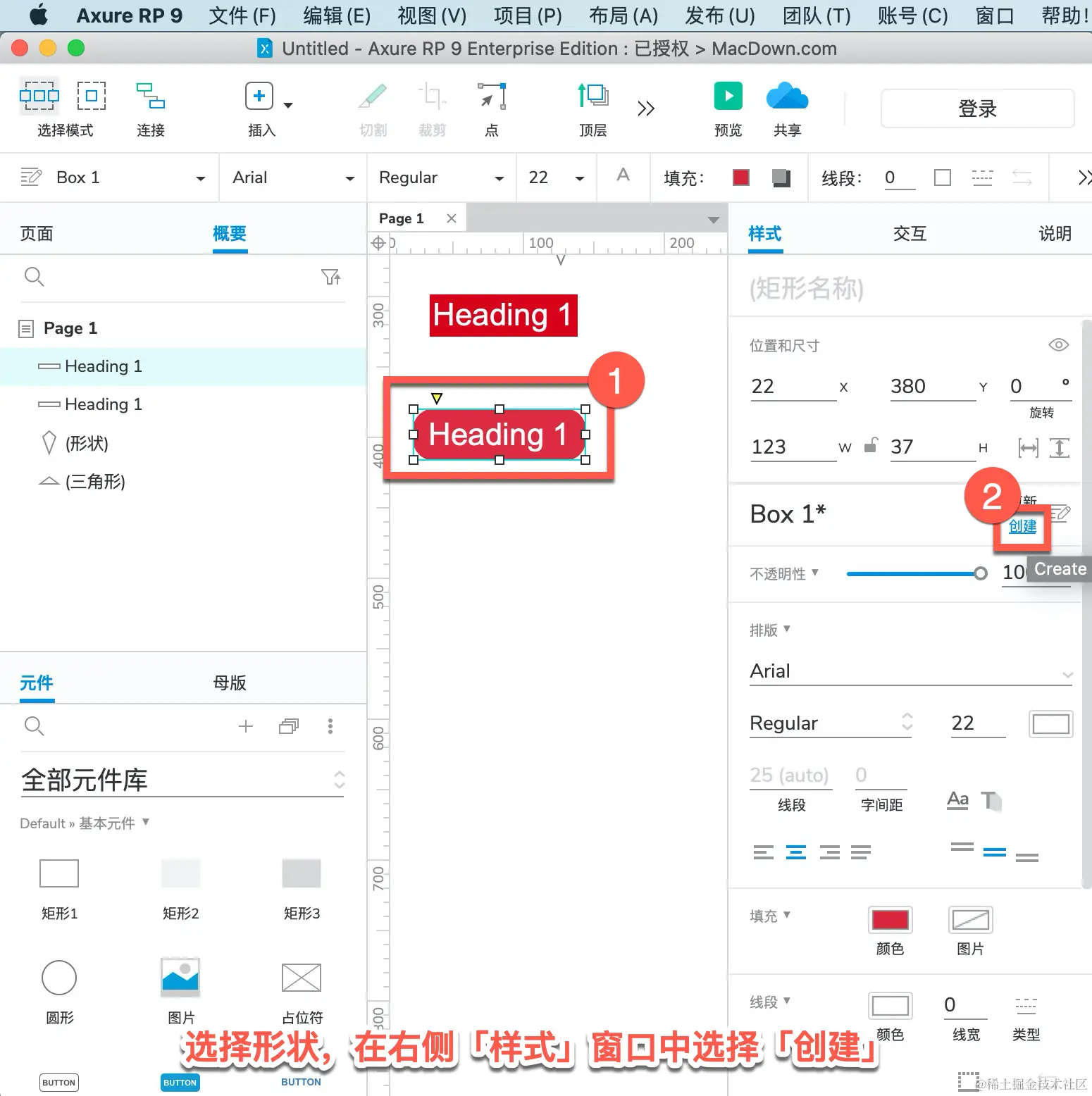Screen dimensions: 1092x1096
Task: Open the library selector dropdown
Action: (182, 780)
